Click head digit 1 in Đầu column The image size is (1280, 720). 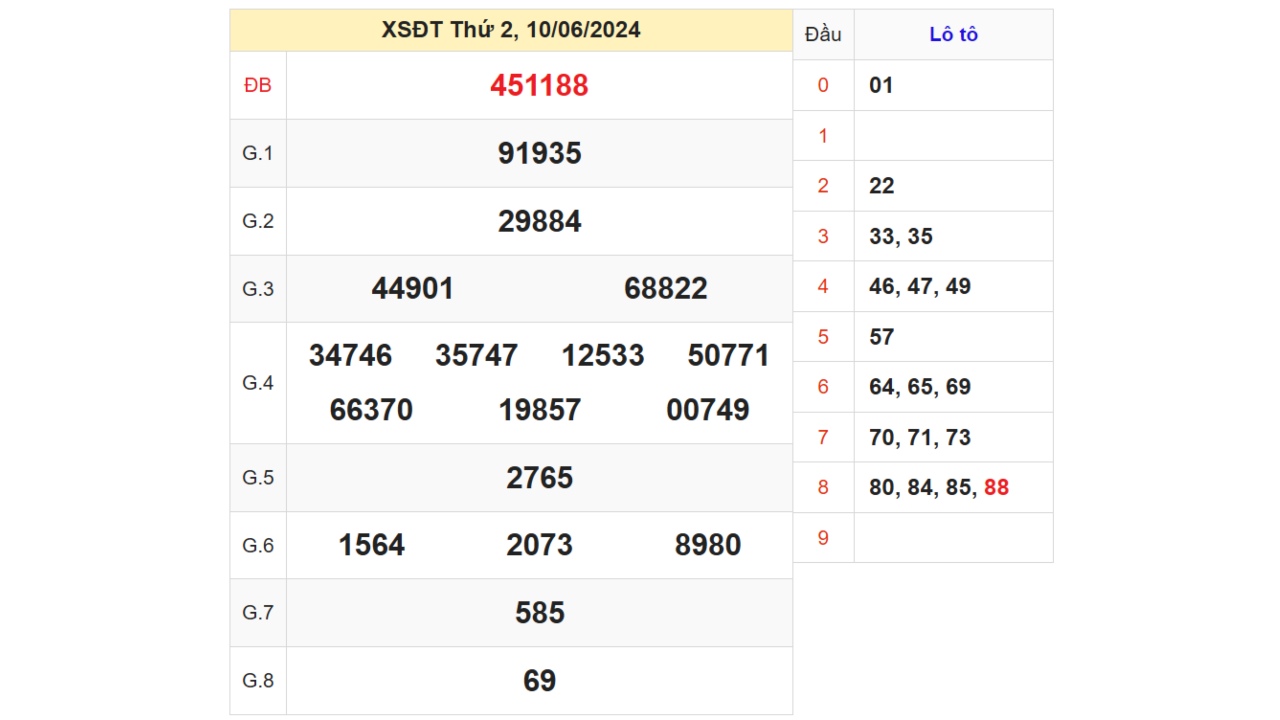(x=823, y=136)
